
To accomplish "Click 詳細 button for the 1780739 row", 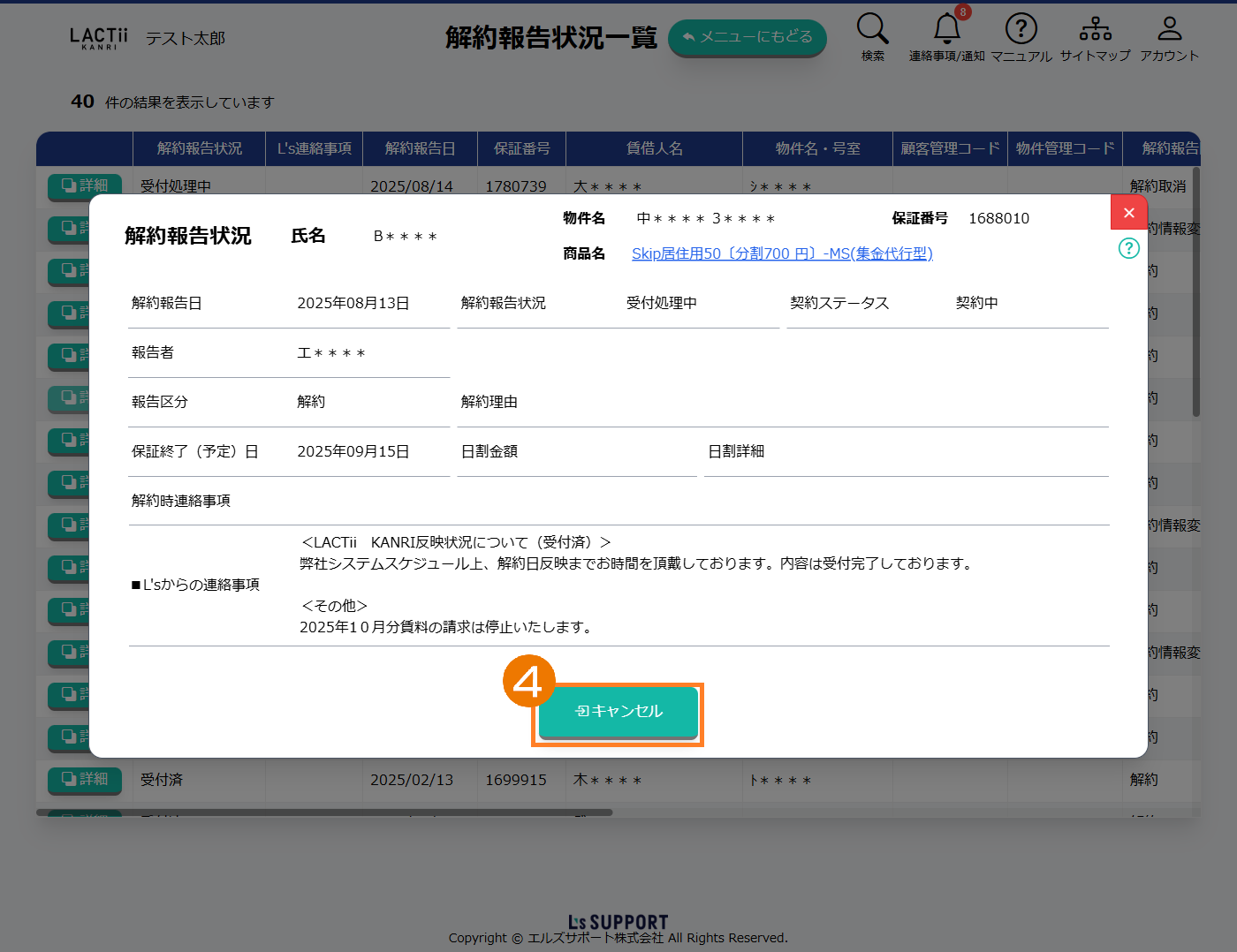I will tap(85, 185).
